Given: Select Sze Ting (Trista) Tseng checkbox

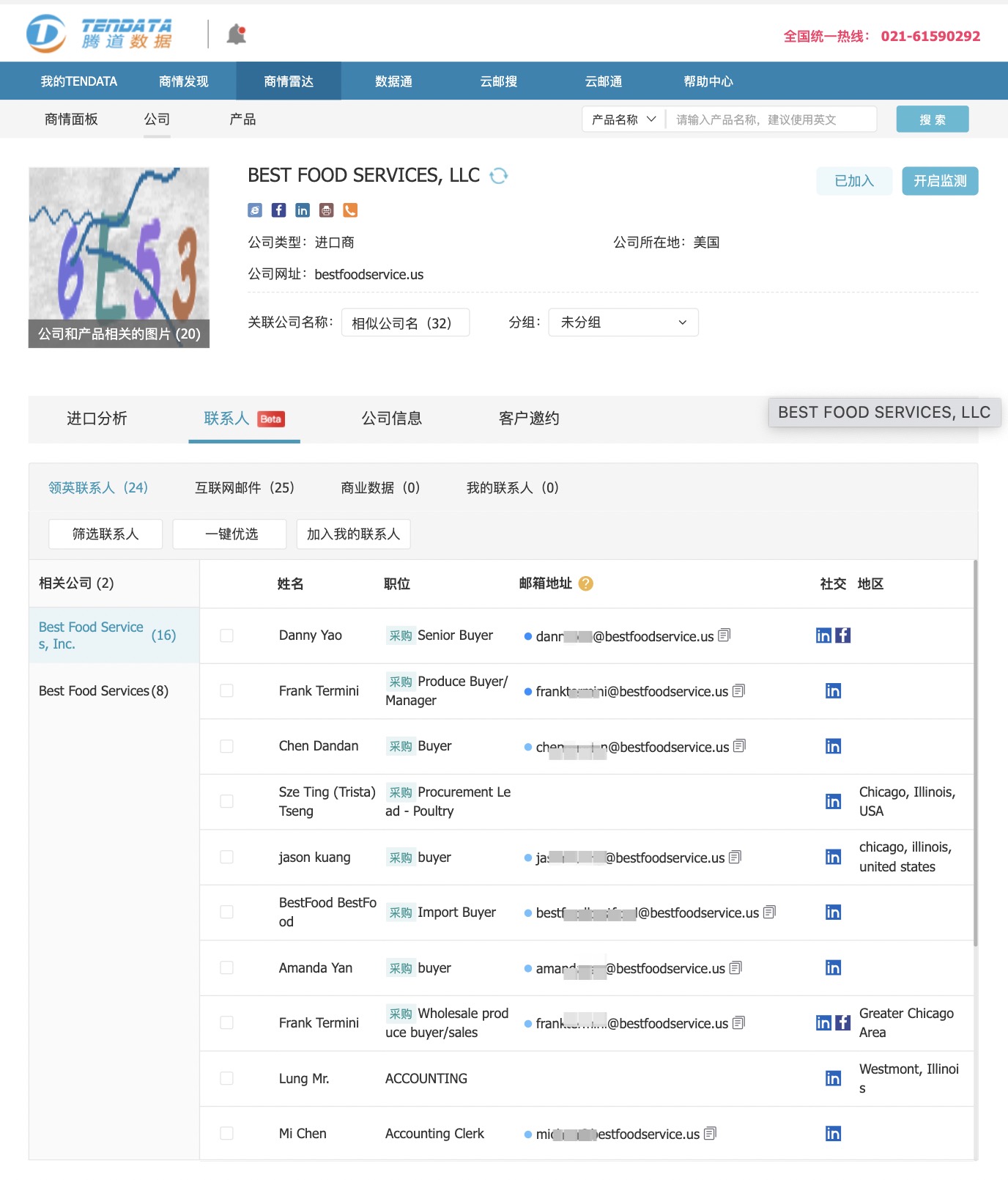Looking at the screenshot, I should pyautogui.click(x=227, y=802).
